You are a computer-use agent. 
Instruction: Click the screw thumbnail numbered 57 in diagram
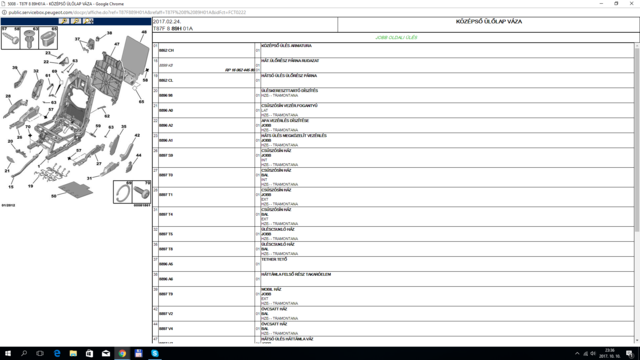click(x=10, y=38)
